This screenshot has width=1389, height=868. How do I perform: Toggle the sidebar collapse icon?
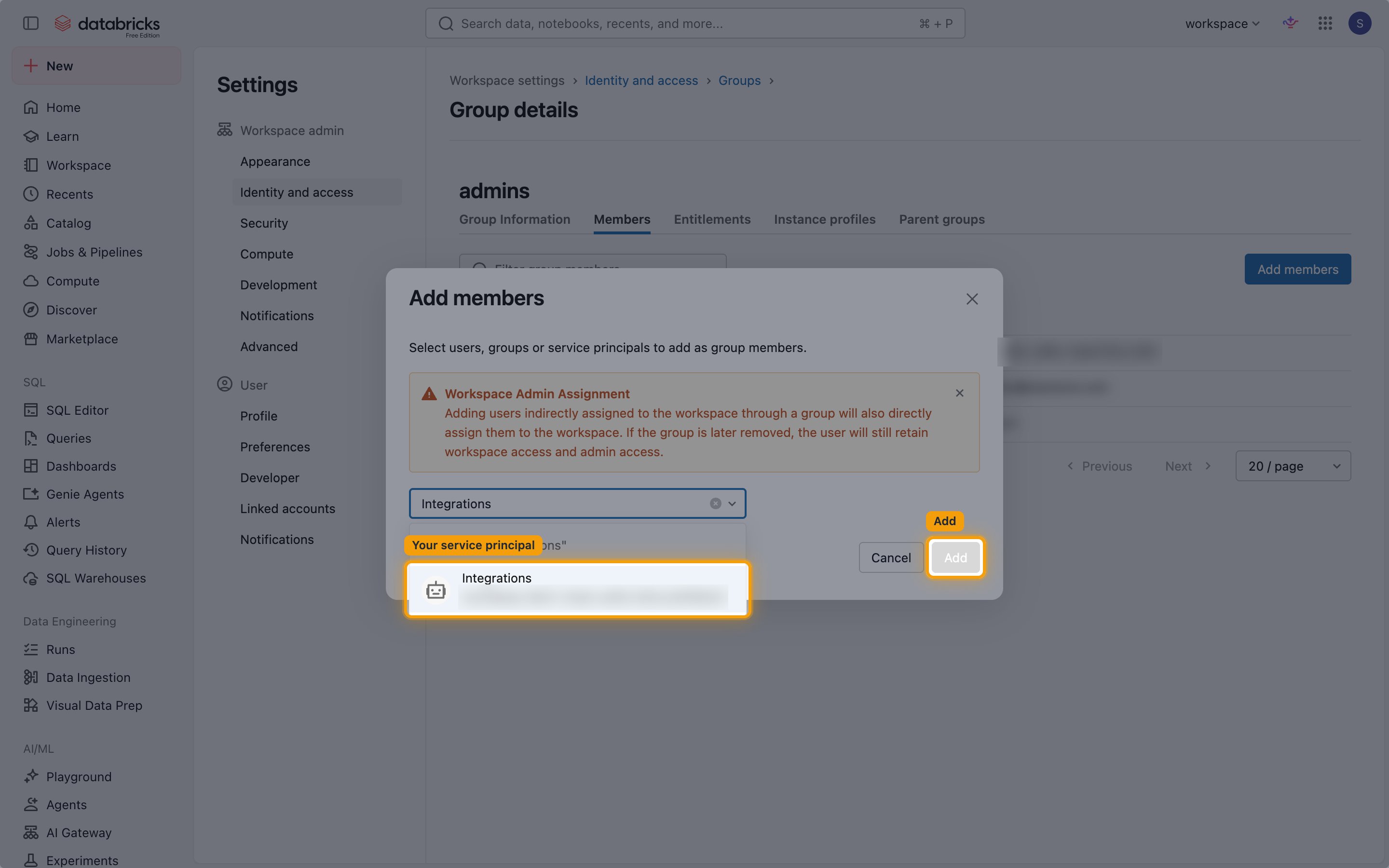click(x=30, y=23)
